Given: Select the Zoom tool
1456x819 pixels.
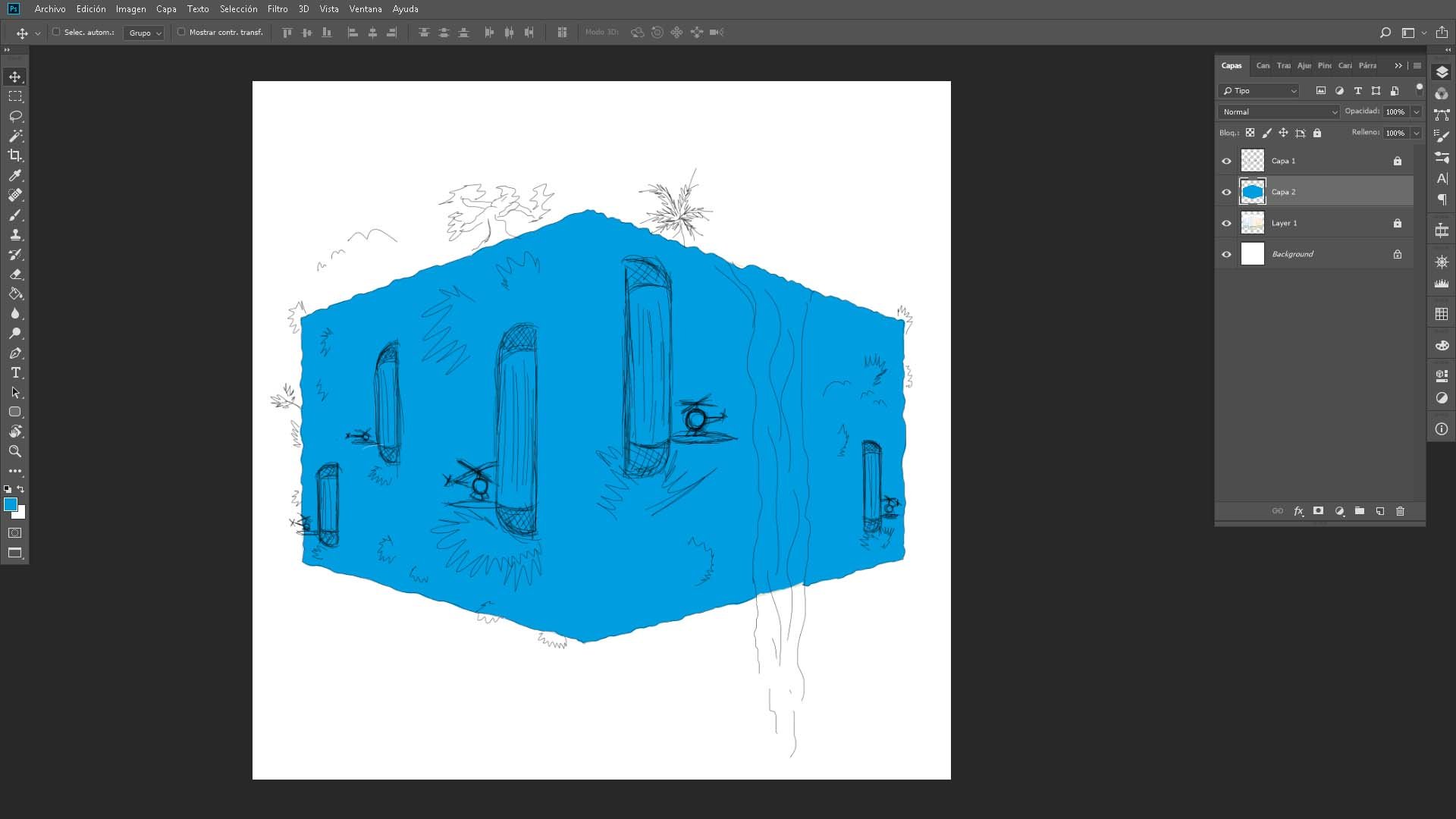Looking at the screenshot, I should click(x=15, y=451).
